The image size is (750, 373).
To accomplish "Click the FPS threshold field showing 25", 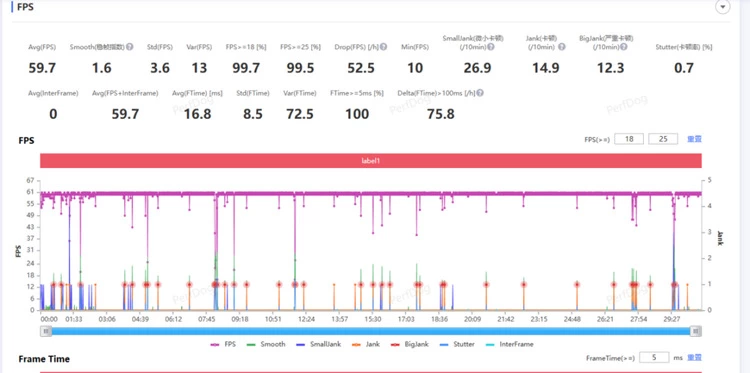I will pos(663,139).
